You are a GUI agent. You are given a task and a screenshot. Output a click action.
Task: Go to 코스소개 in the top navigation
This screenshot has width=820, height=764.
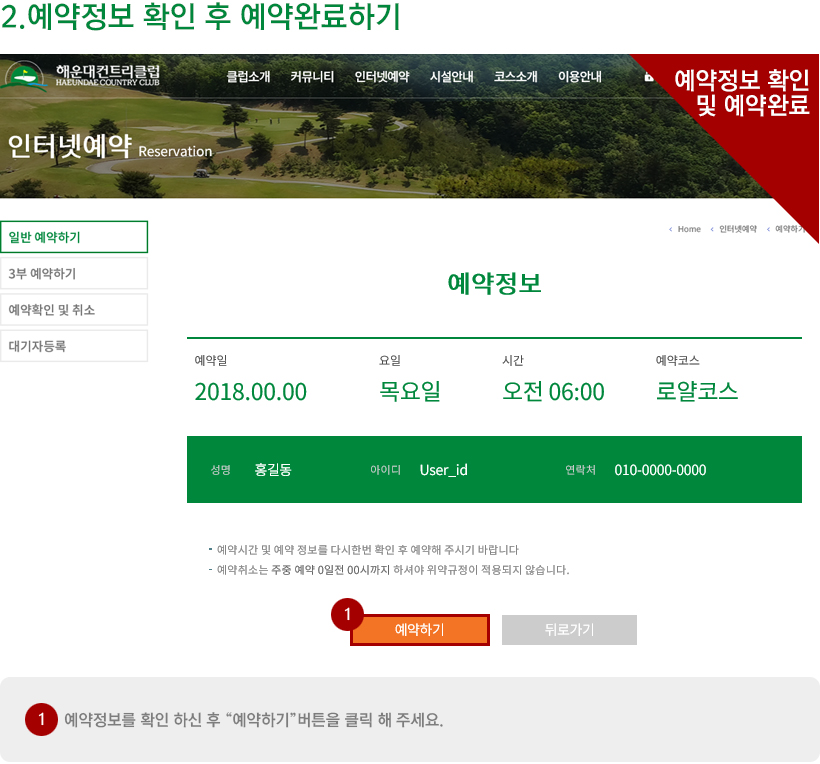[515, 77]
